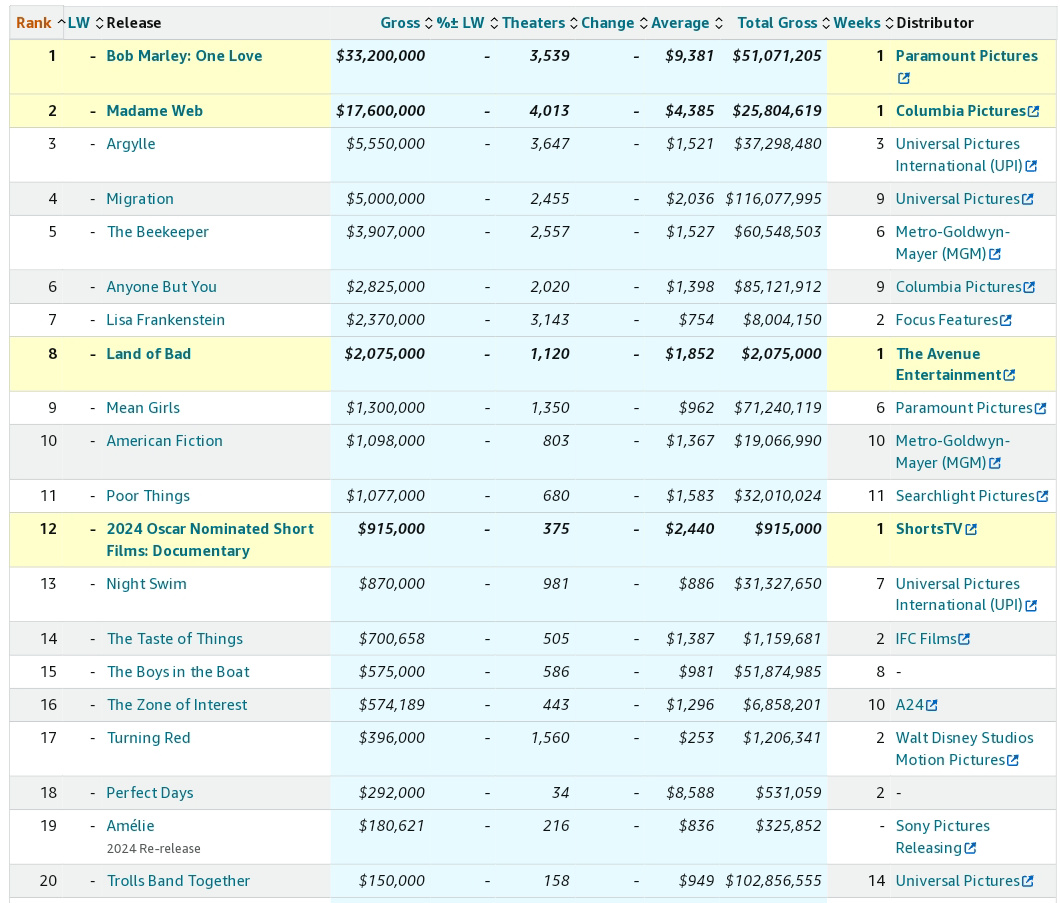This screenshot has width=1060, height=903.
Task: Open external link icon next to Focus Features
Action: point(1006,320)
